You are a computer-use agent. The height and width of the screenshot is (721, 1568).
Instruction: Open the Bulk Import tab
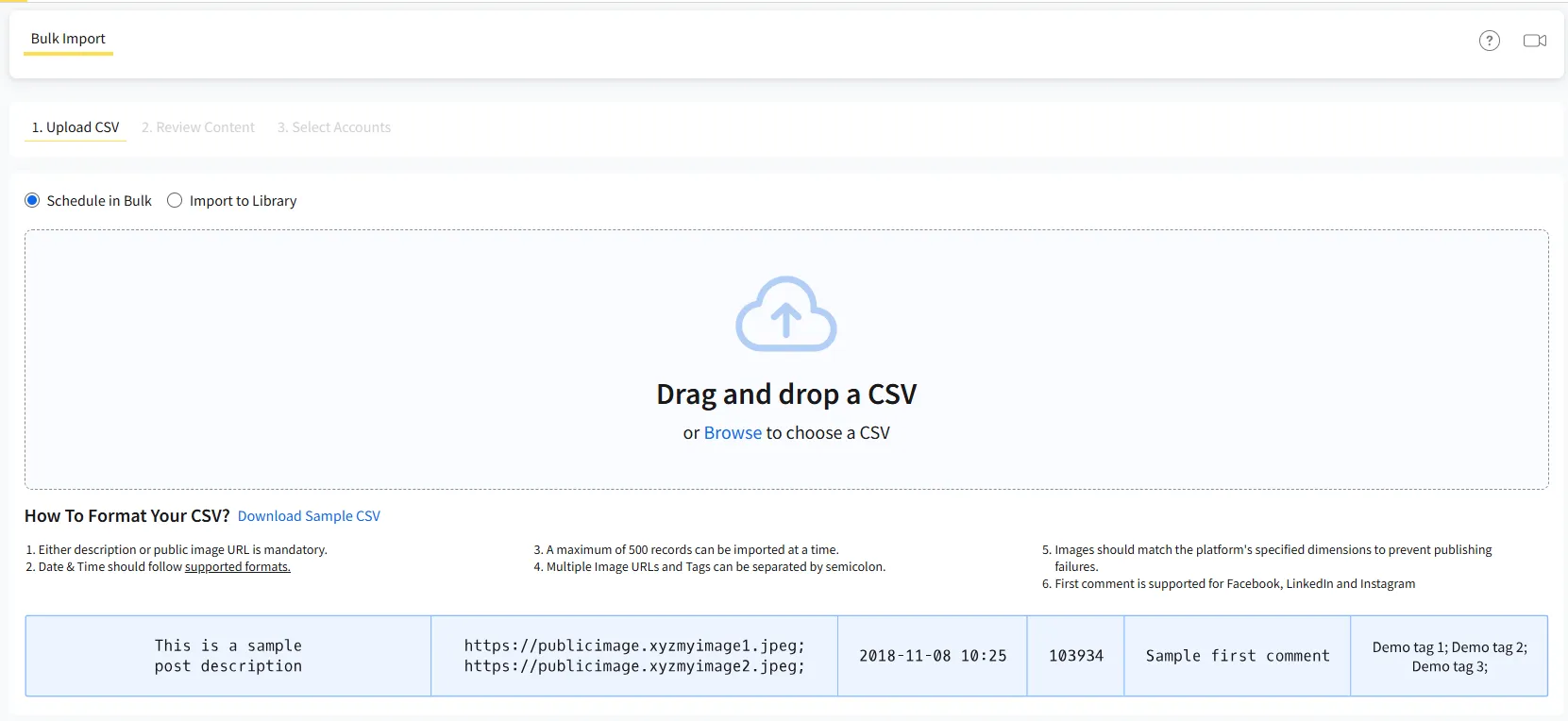pos(68,39)
